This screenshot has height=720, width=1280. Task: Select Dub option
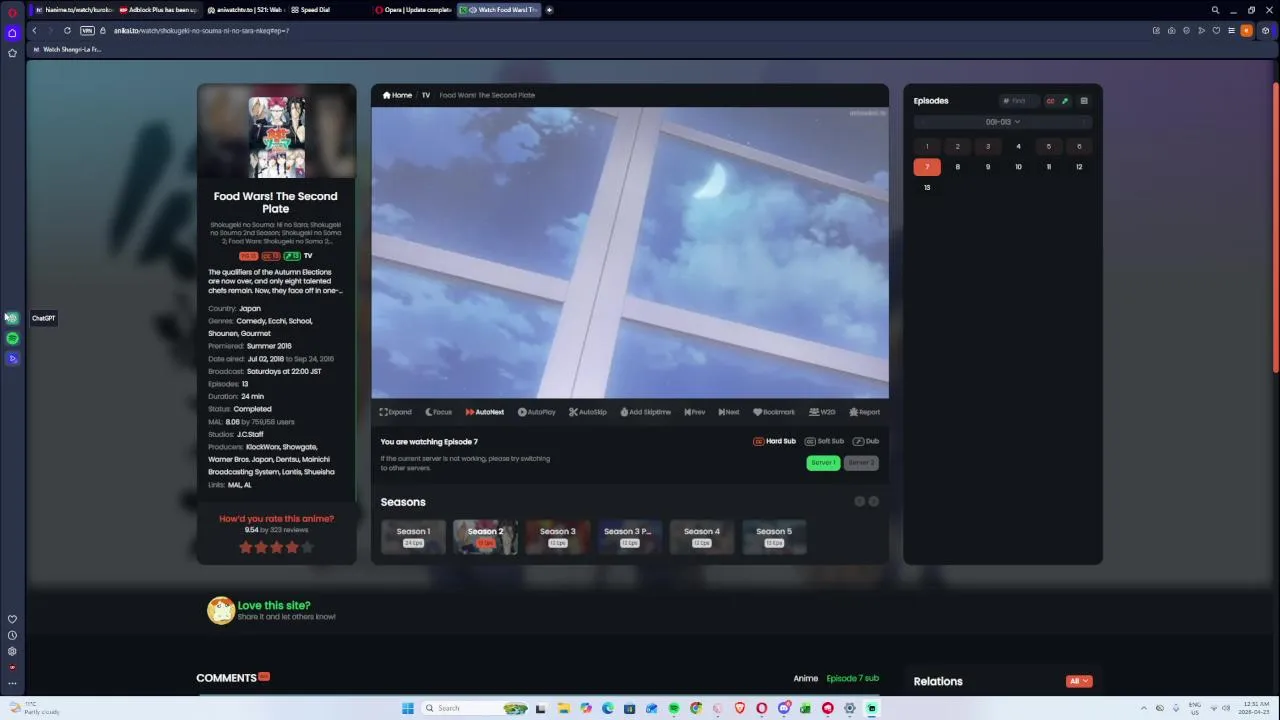pyautogui.click(x=866, y=441)
